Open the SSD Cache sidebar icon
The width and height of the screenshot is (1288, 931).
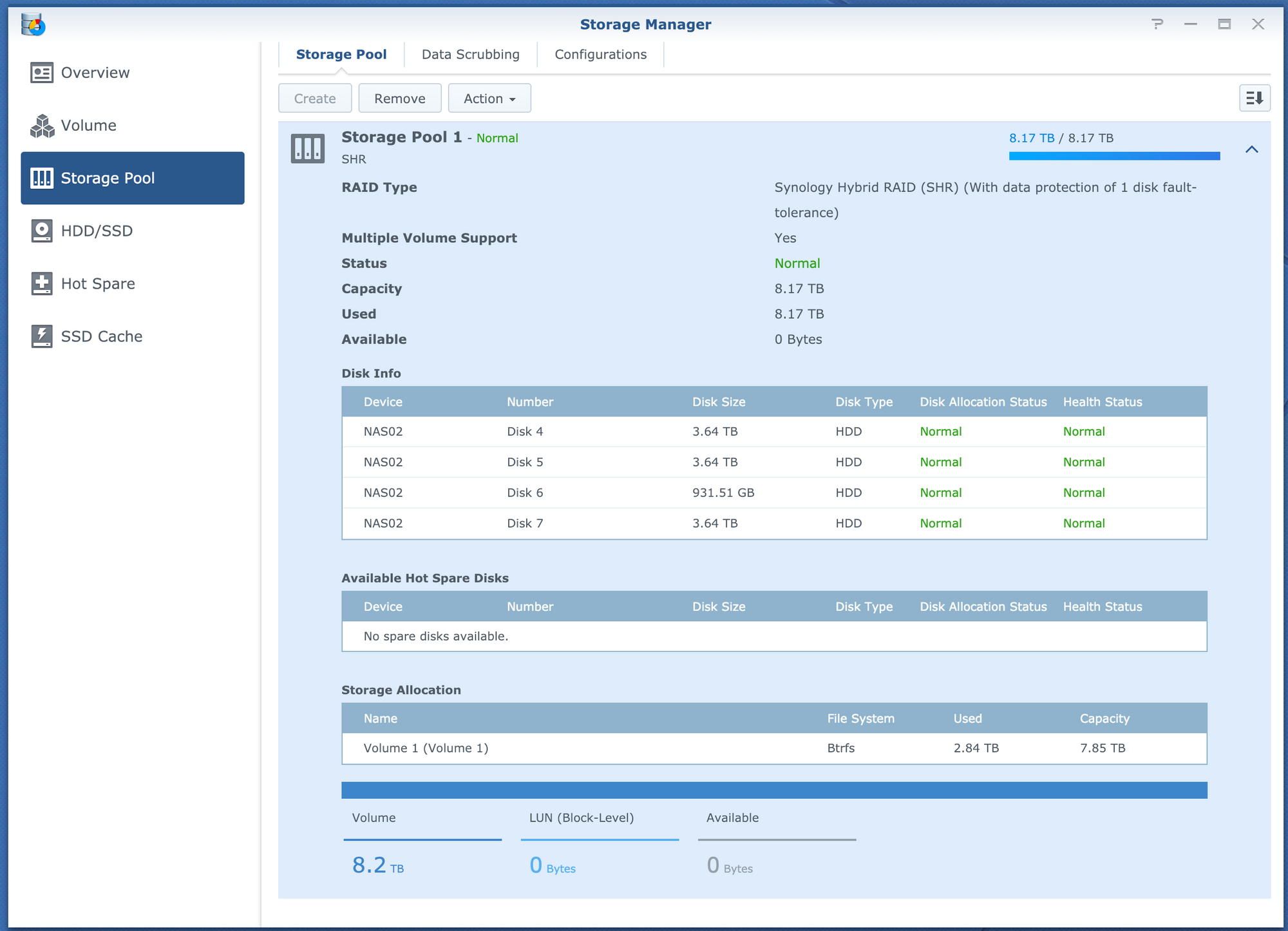tap(42, 336)
